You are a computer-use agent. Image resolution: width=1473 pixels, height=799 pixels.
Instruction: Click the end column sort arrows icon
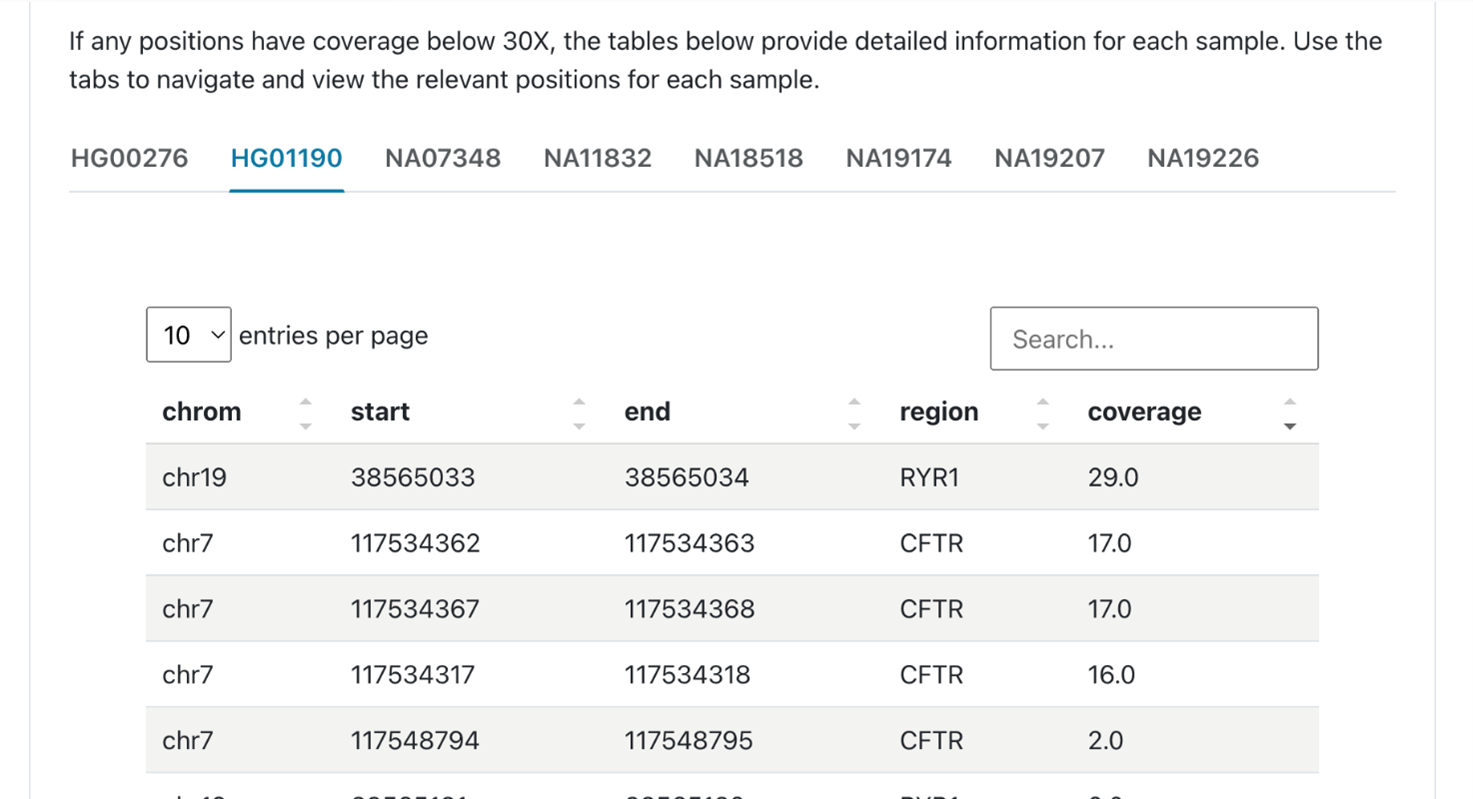(854, 413)
